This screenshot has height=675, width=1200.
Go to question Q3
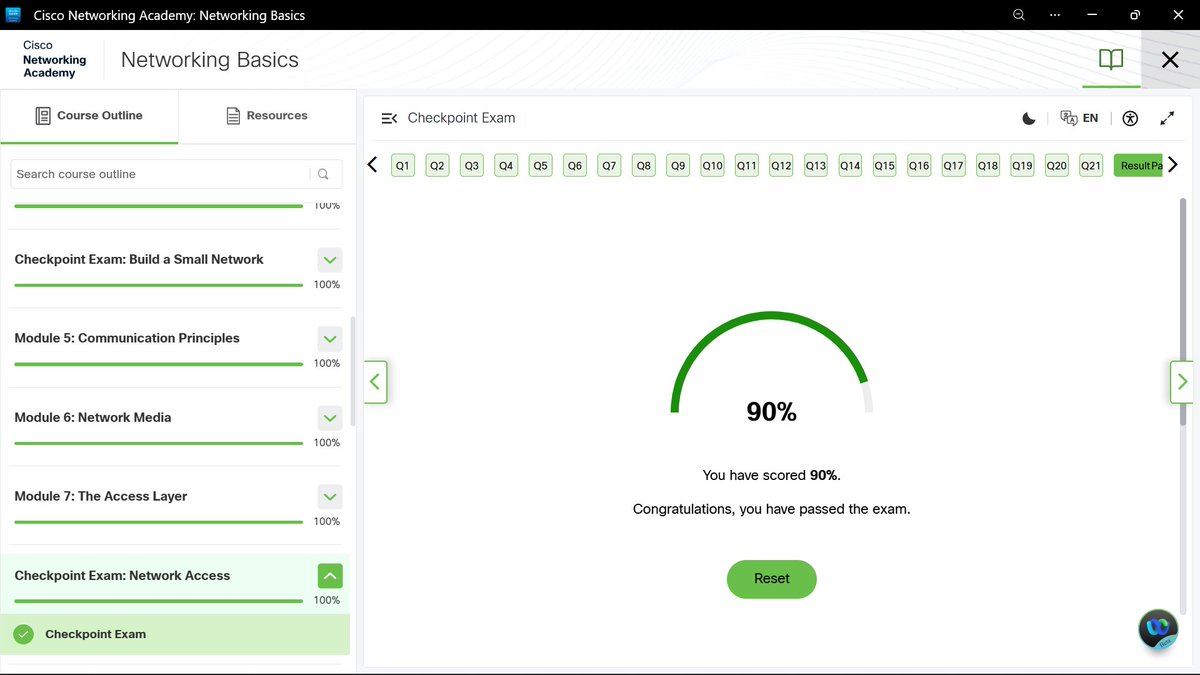(x=472, y=166)
